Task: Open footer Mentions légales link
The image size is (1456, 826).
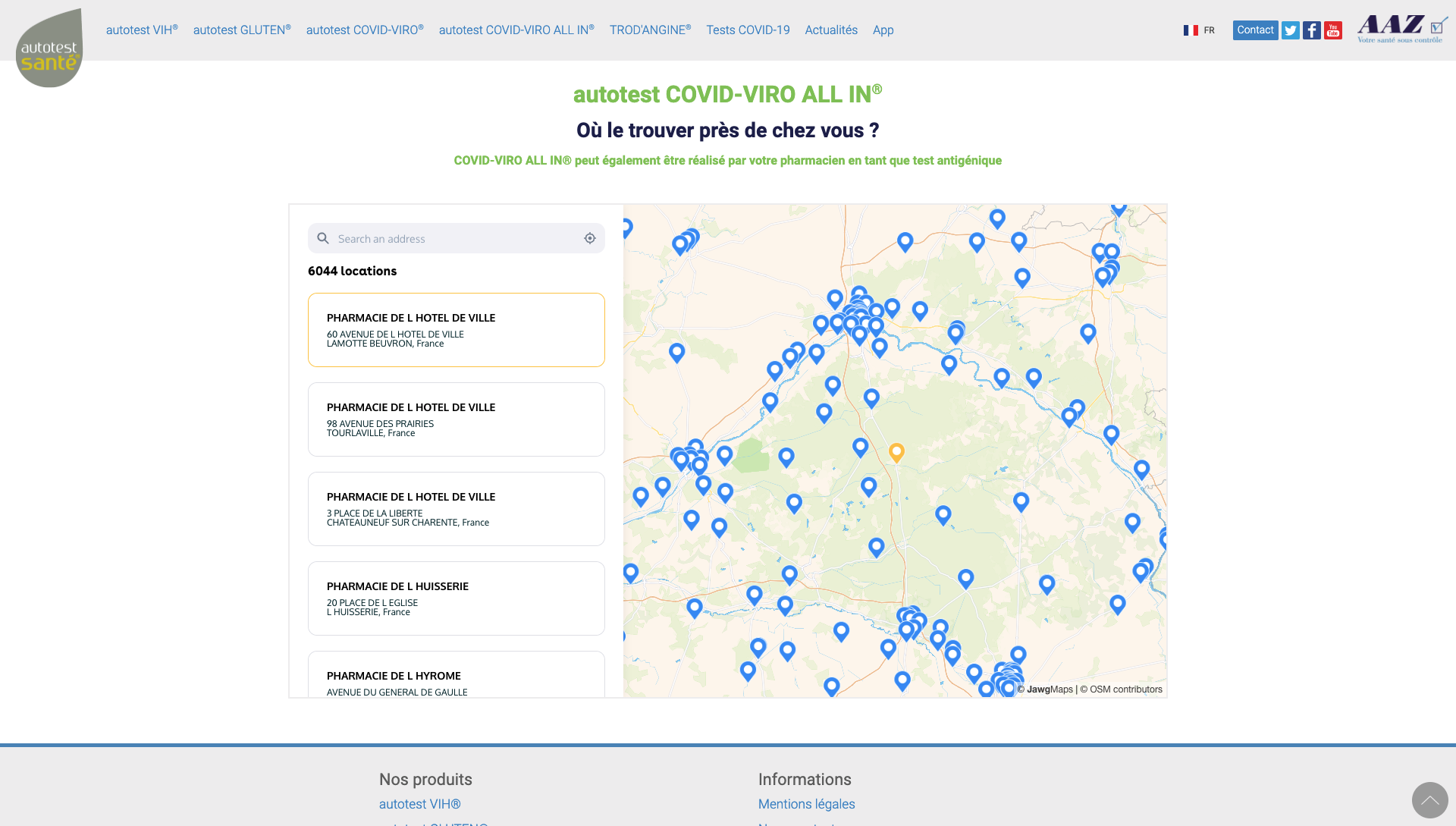Action: point(806,804)
